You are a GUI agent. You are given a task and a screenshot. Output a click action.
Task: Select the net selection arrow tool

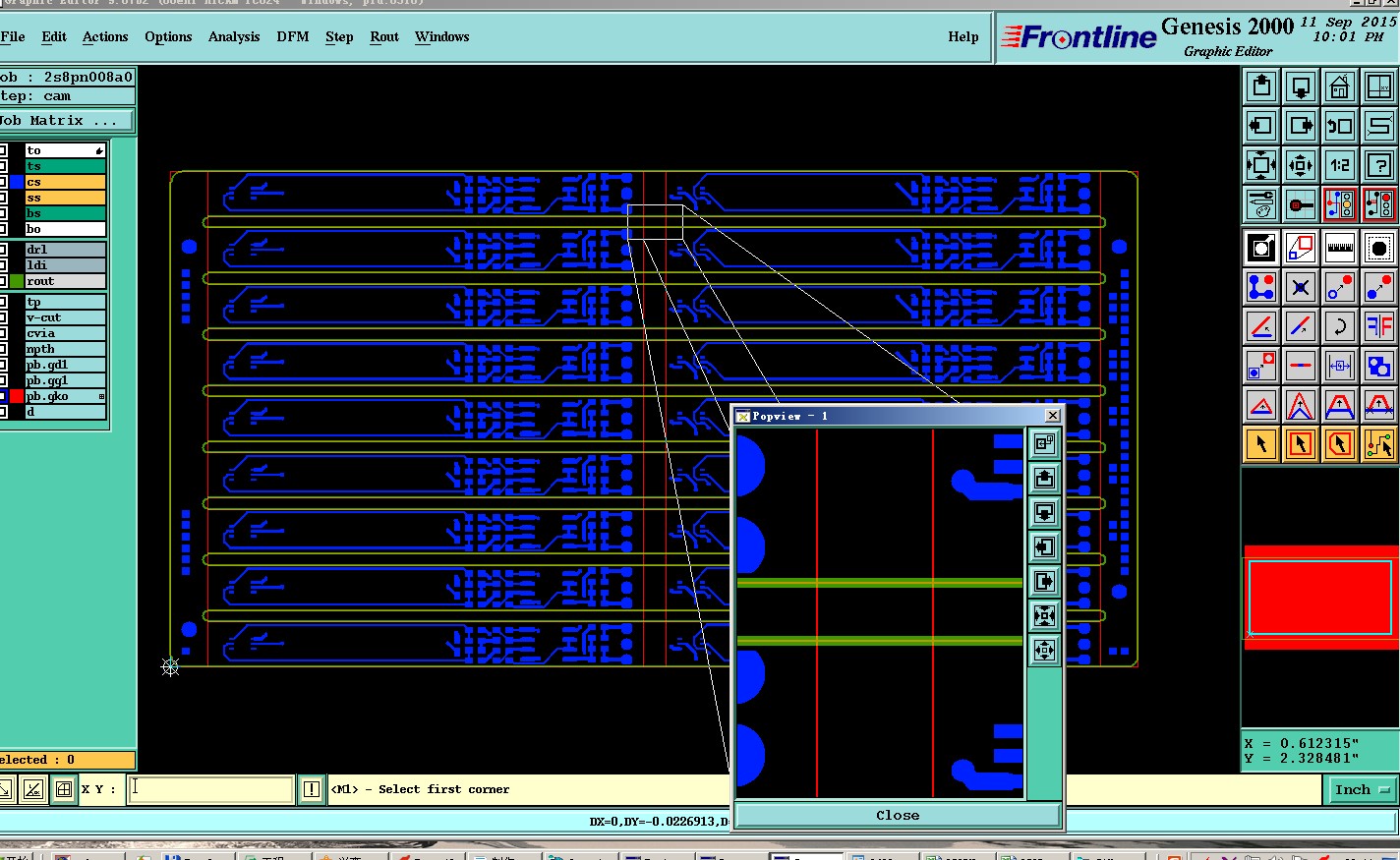1379,444
